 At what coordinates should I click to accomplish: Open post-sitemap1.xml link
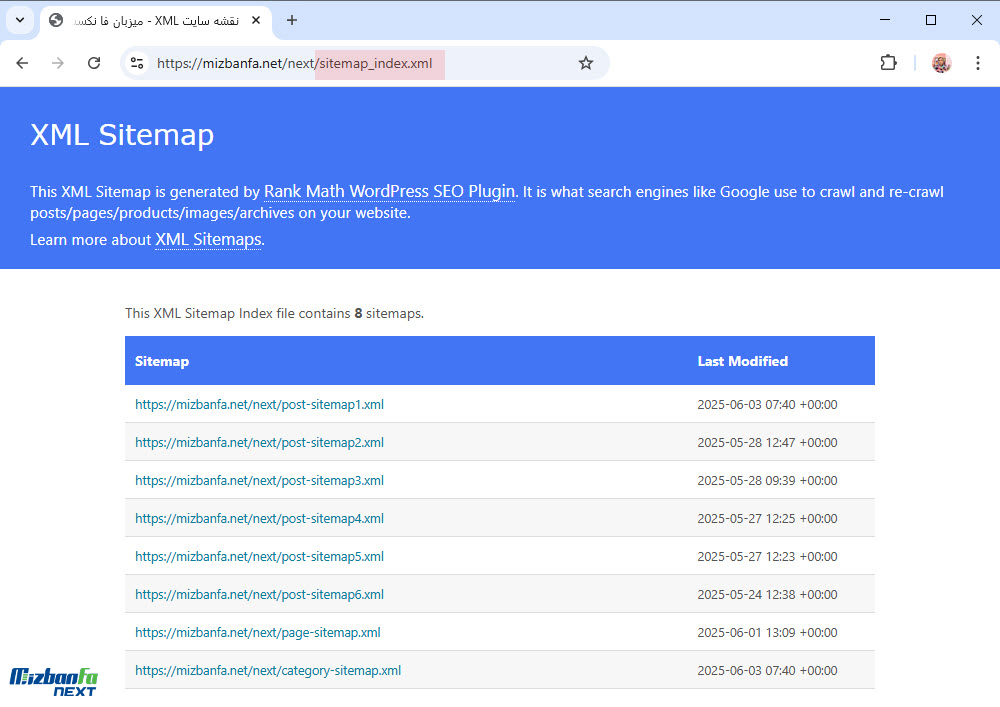(x=260, y=404)
